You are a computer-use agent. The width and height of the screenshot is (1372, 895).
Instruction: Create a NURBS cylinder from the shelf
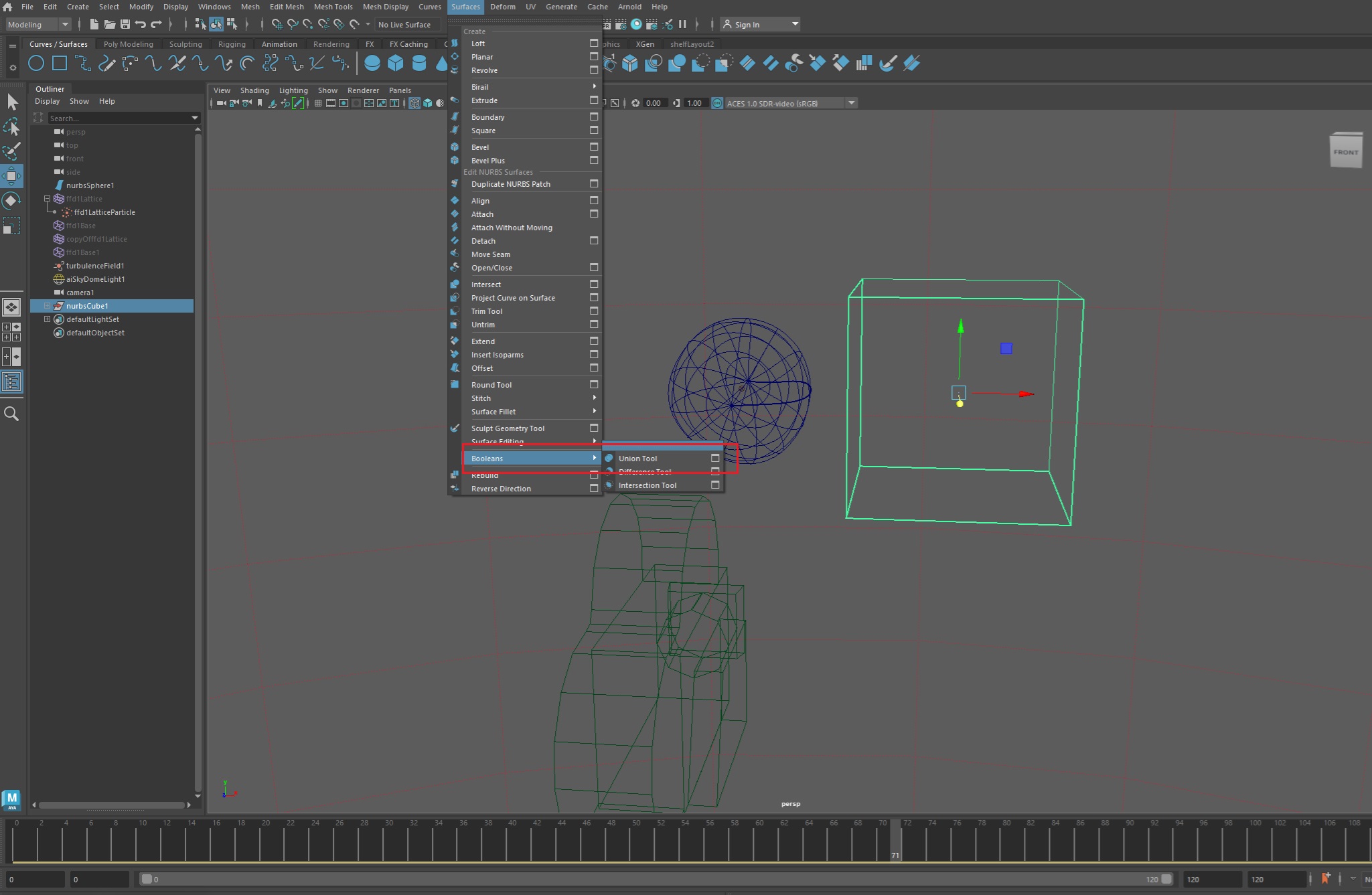click(x=419, y=64)
